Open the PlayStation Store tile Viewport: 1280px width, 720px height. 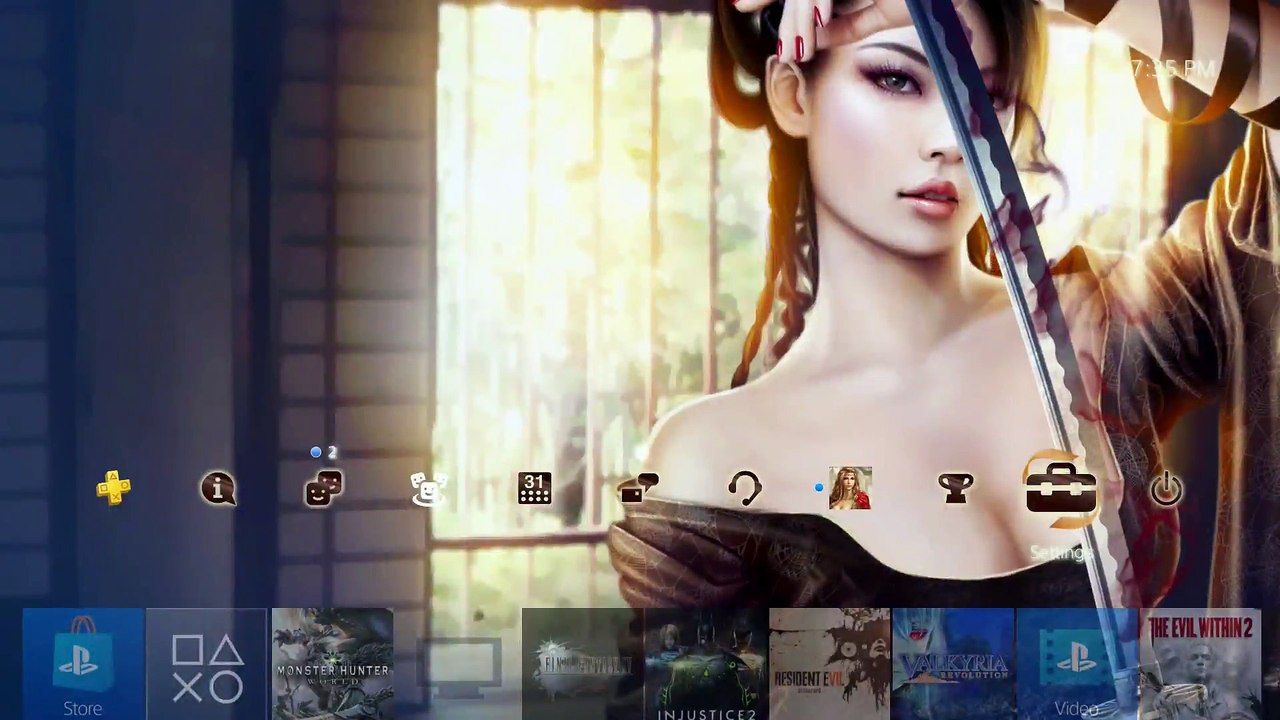(x=83, y=664)
